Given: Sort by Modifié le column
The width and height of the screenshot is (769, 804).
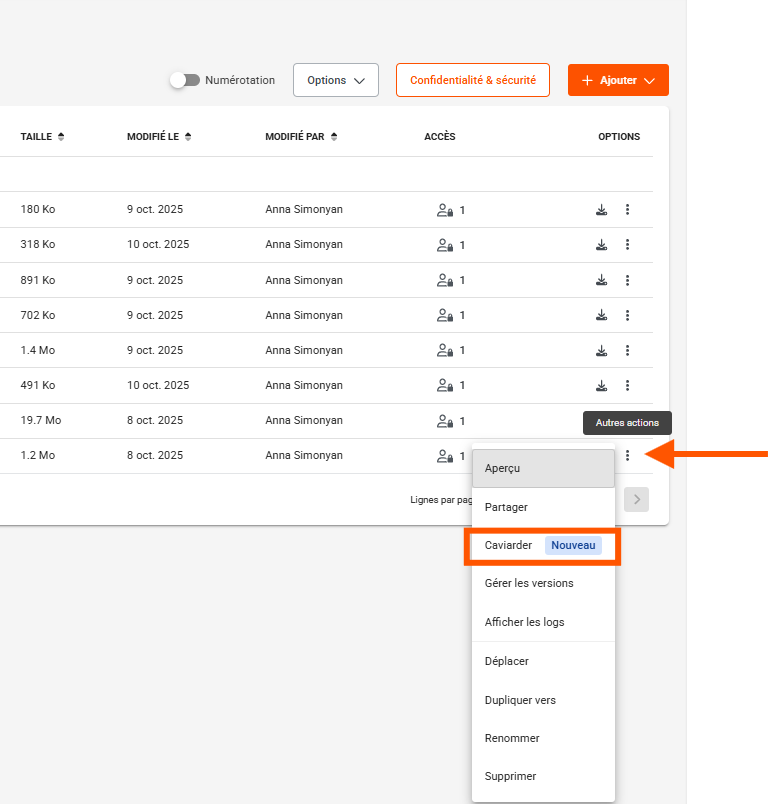Looking at the screenshot, I should click(x=159, y=137).
